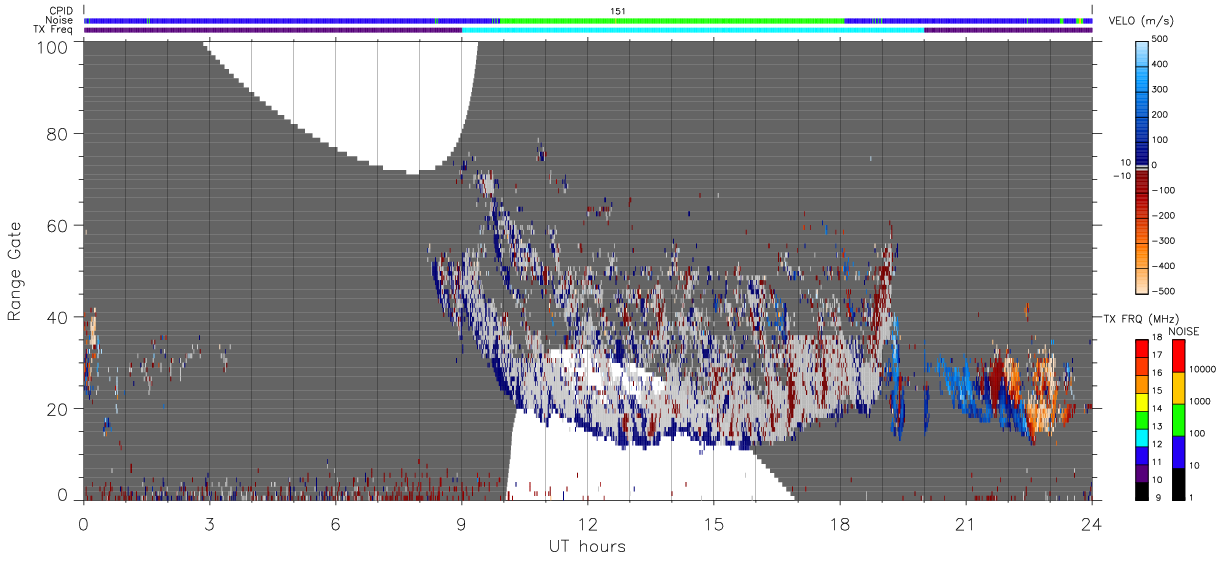Click the UT hours tick label "12"
Viewport: 1228px width, 567px height.
point(587,523)
